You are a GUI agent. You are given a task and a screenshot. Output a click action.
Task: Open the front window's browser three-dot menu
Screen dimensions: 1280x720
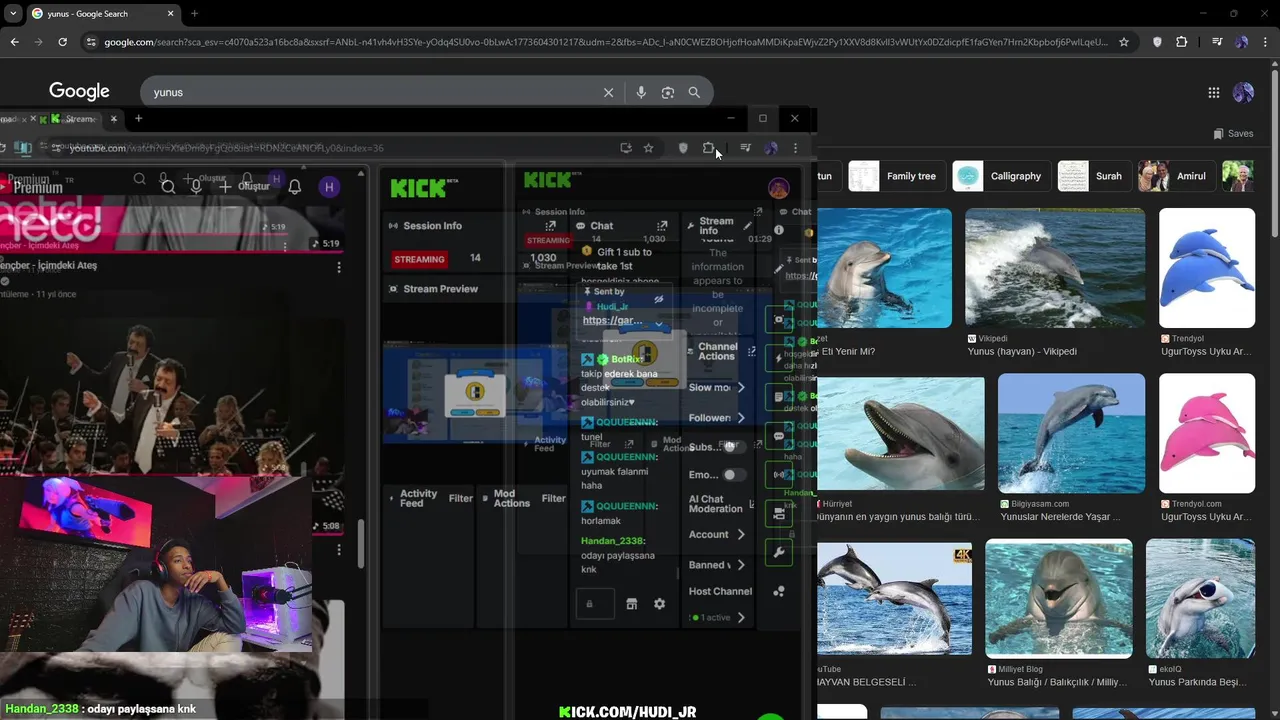click(x=795, y=148)
